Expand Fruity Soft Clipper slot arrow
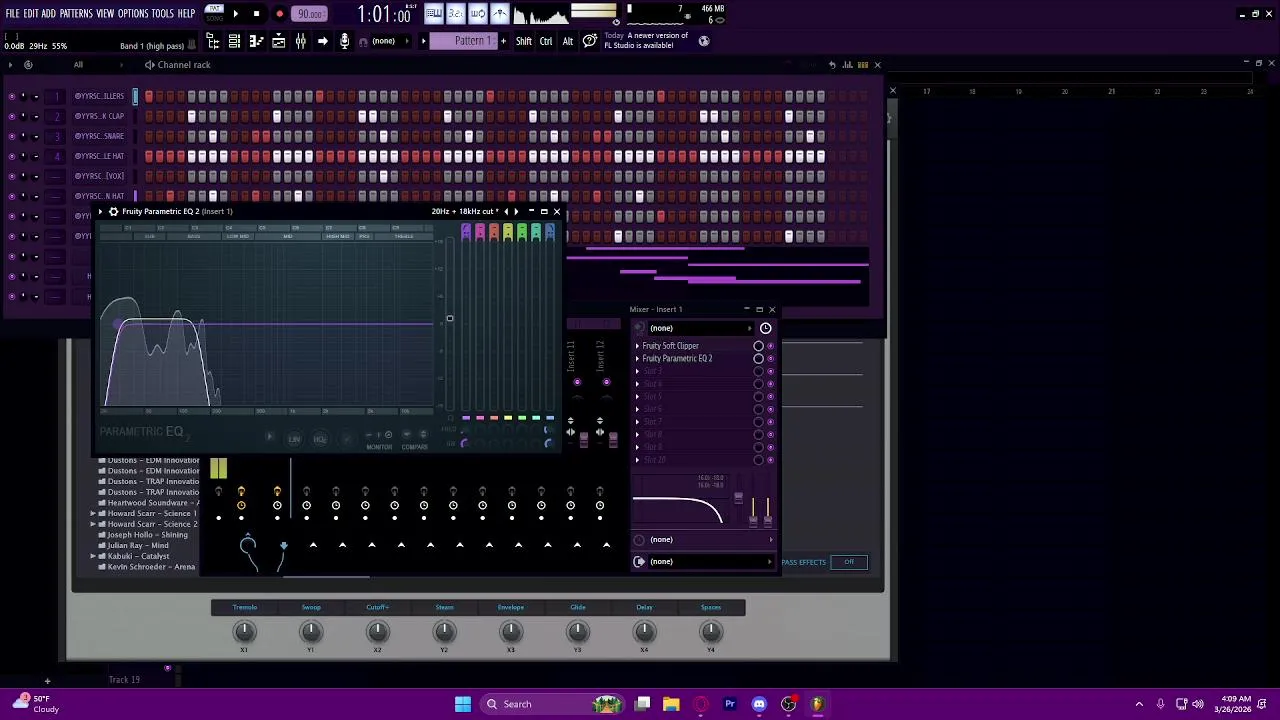This screenshot has height=720, width=1280. (637, 346)
